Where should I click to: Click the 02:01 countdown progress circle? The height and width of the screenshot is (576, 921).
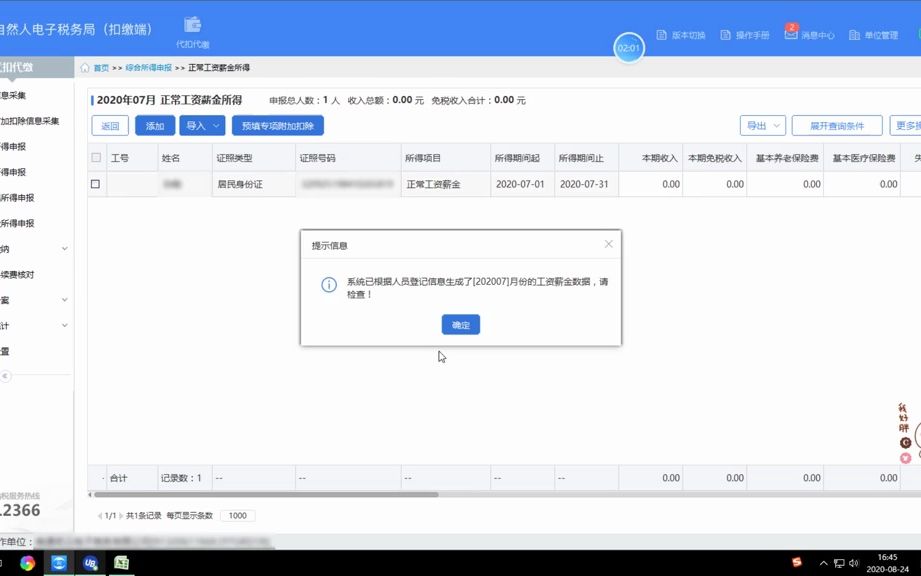(x=629, y=46)
